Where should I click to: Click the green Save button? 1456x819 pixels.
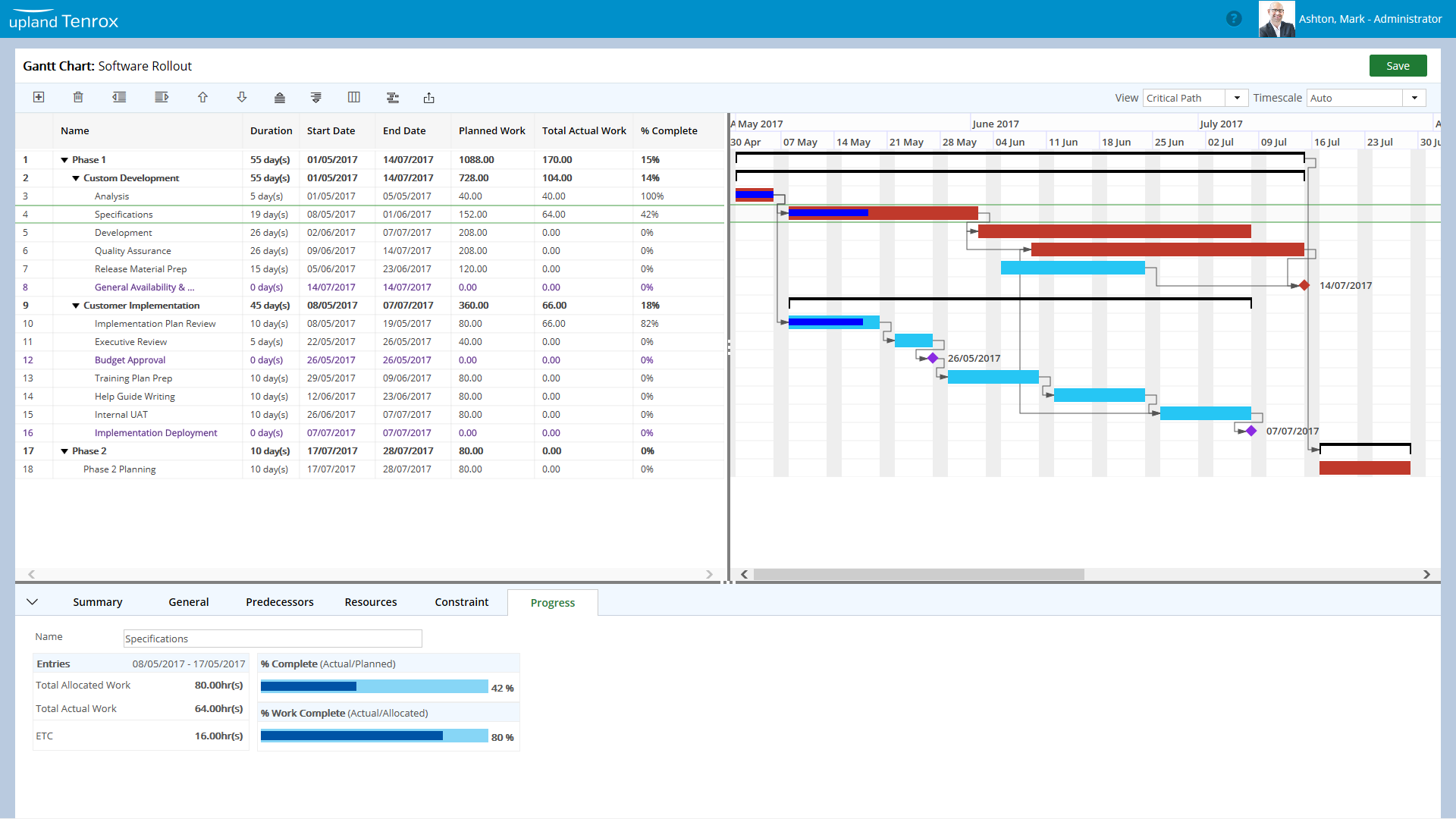pyautogui.click(x=1398, y=66)
